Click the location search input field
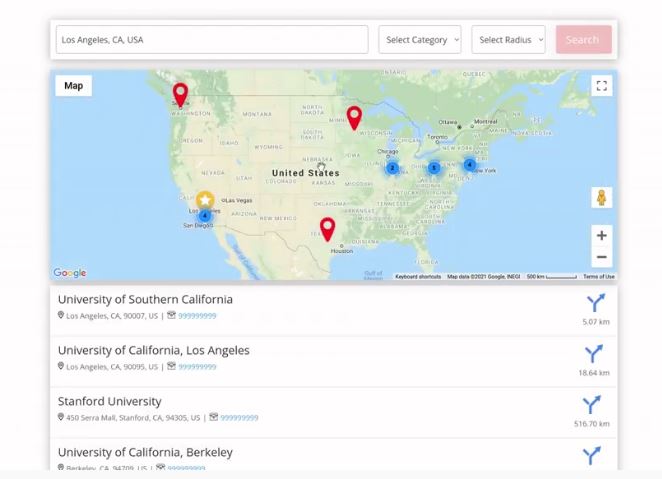This screenshot has height=479, width=662. [x=212, y=40]
